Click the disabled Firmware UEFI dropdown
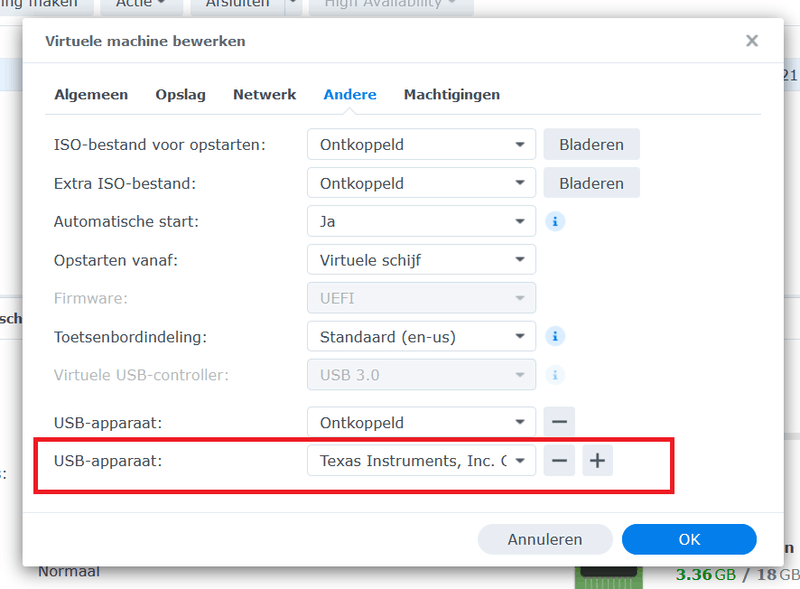The height and width of the screenshot is (589, 800). pyautogui.click(x=421, y=298)
